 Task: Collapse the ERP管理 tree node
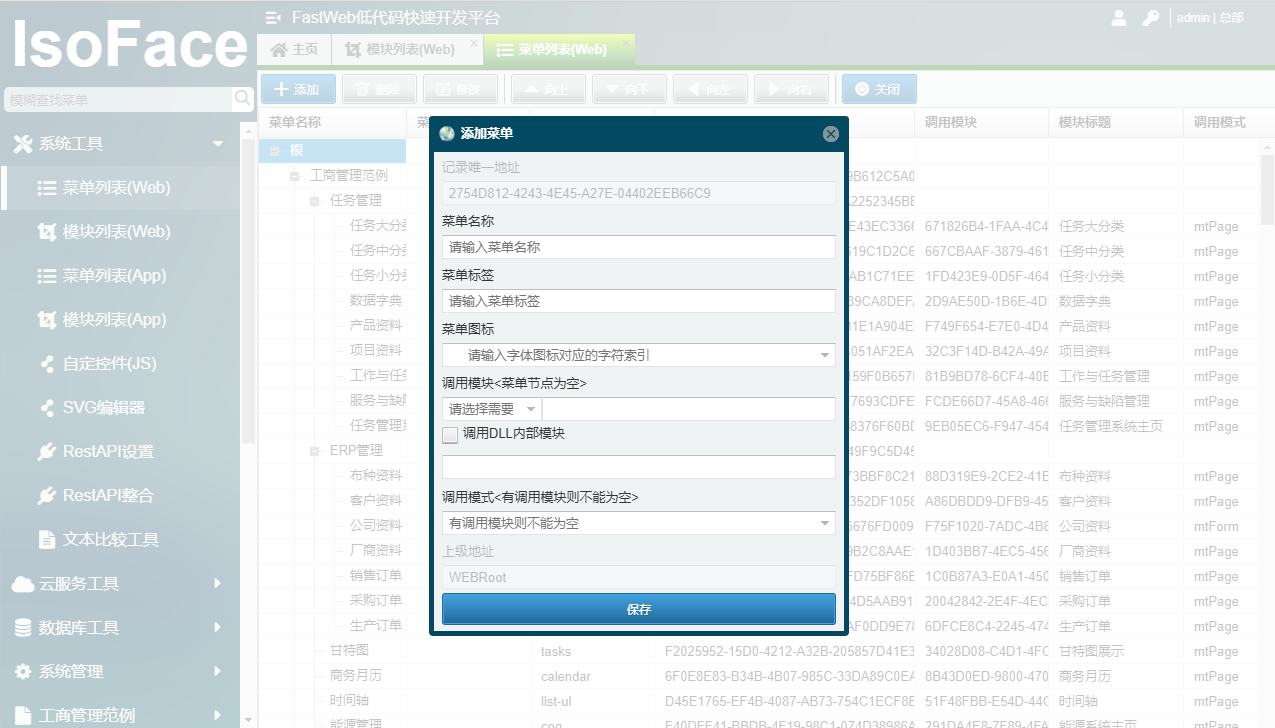point(315,451)
